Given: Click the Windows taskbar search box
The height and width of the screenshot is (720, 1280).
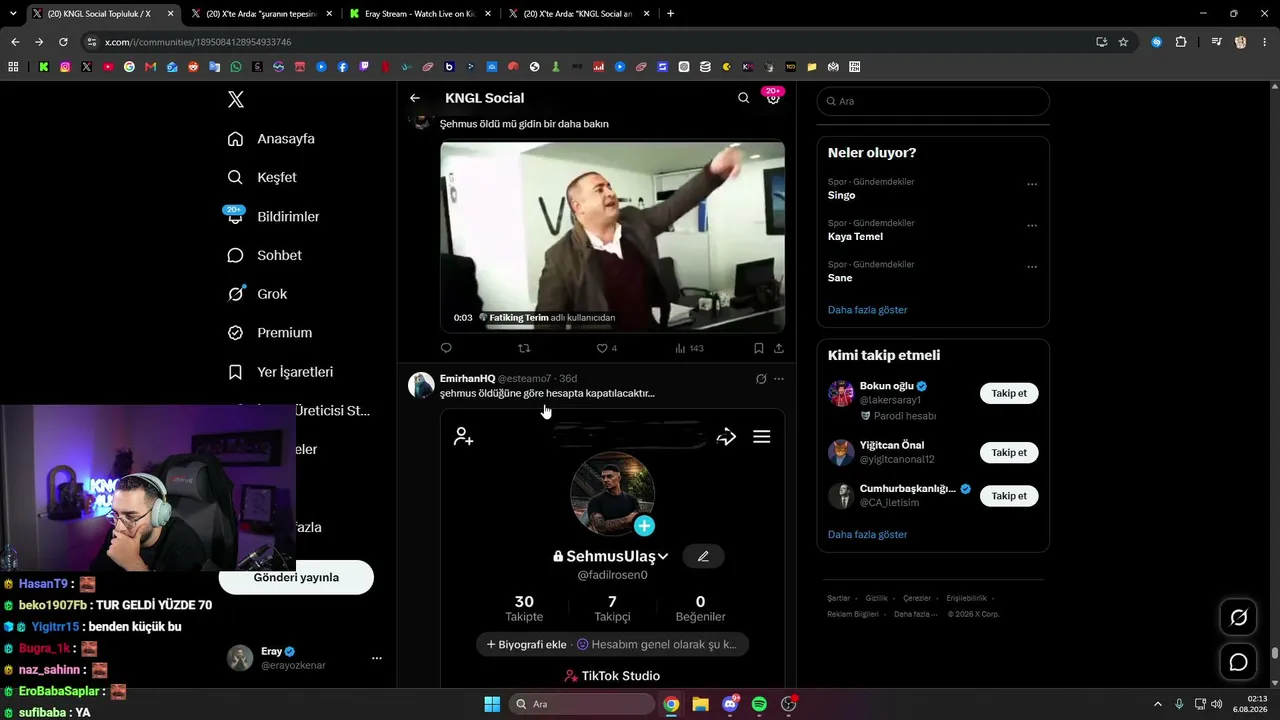Looking at the screenshot, I should coord(582,704).
